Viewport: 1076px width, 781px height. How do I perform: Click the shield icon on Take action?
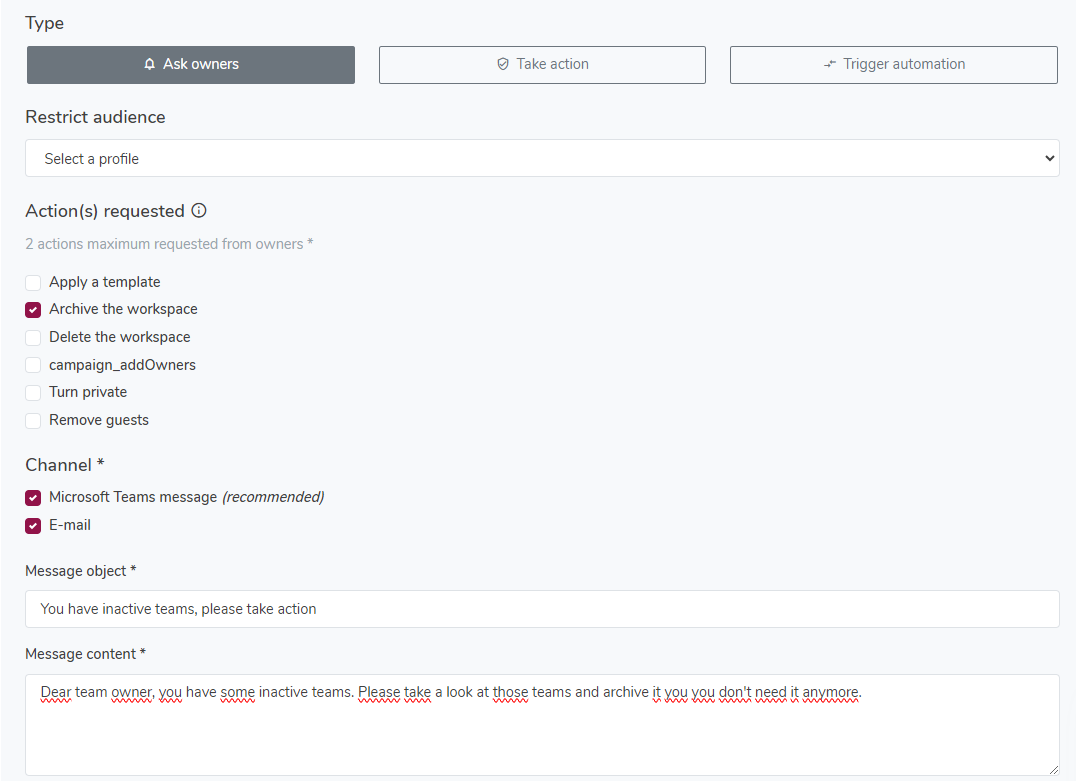pyautogui.click(x=501, y=63)
